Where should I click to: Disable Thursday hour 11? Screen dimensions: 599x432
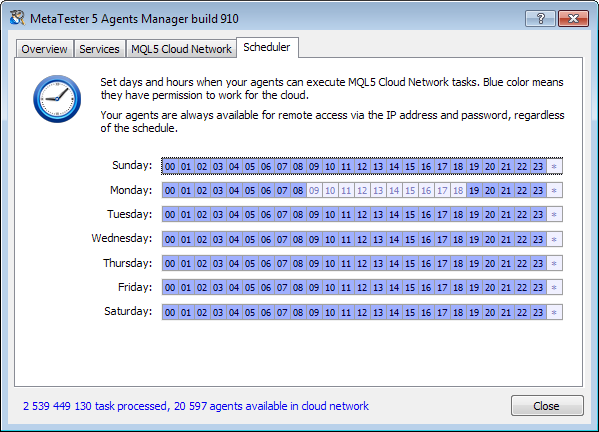tap(346, 264)
